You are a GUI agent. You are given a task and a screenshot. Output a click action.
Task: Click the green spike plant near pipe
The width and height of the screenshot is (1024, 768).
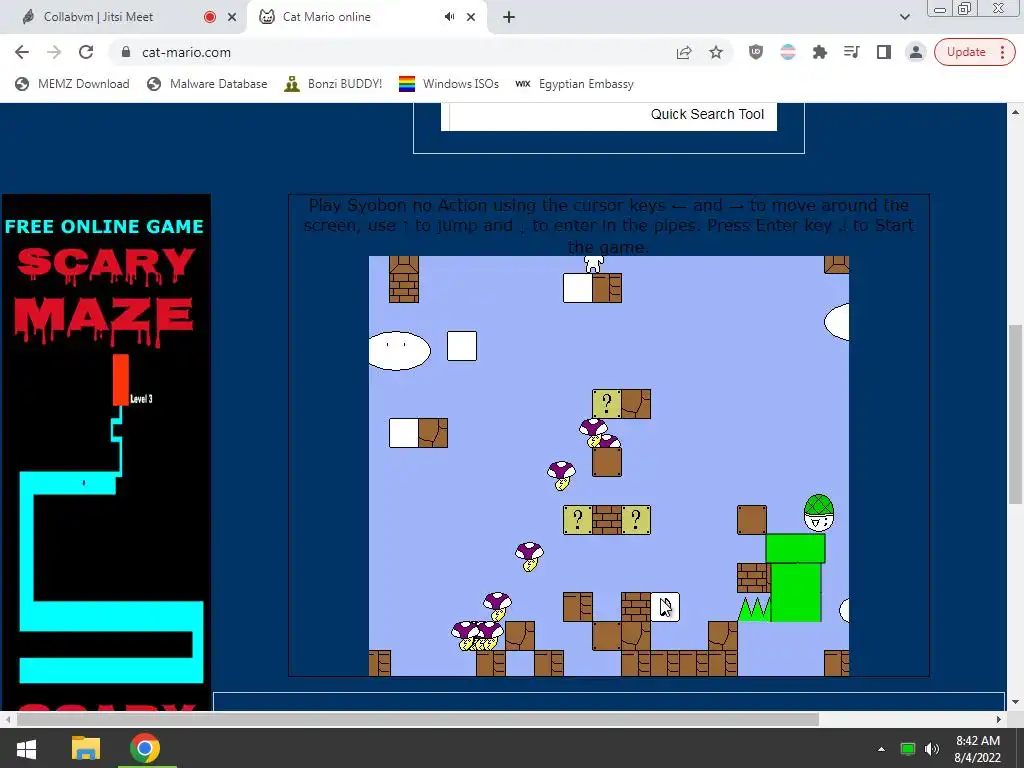754,609
